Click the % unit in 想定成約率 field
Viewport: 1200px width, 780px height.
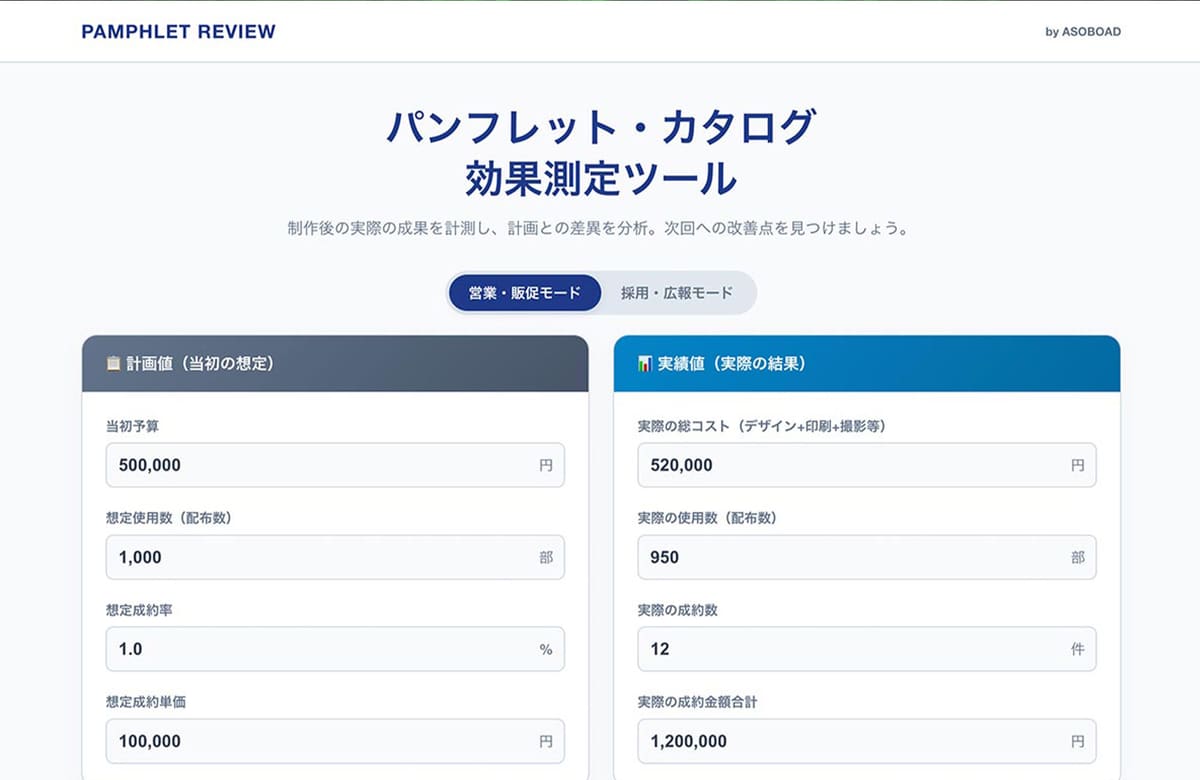[546, 649]
